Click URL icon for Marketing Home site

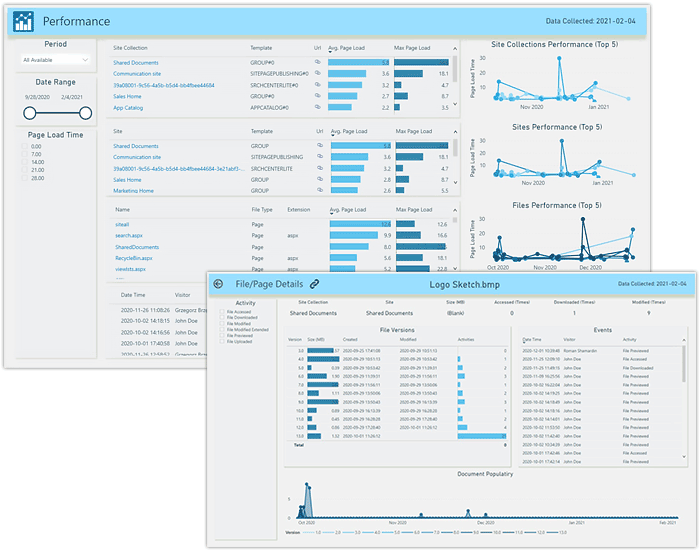click(318, 190)
